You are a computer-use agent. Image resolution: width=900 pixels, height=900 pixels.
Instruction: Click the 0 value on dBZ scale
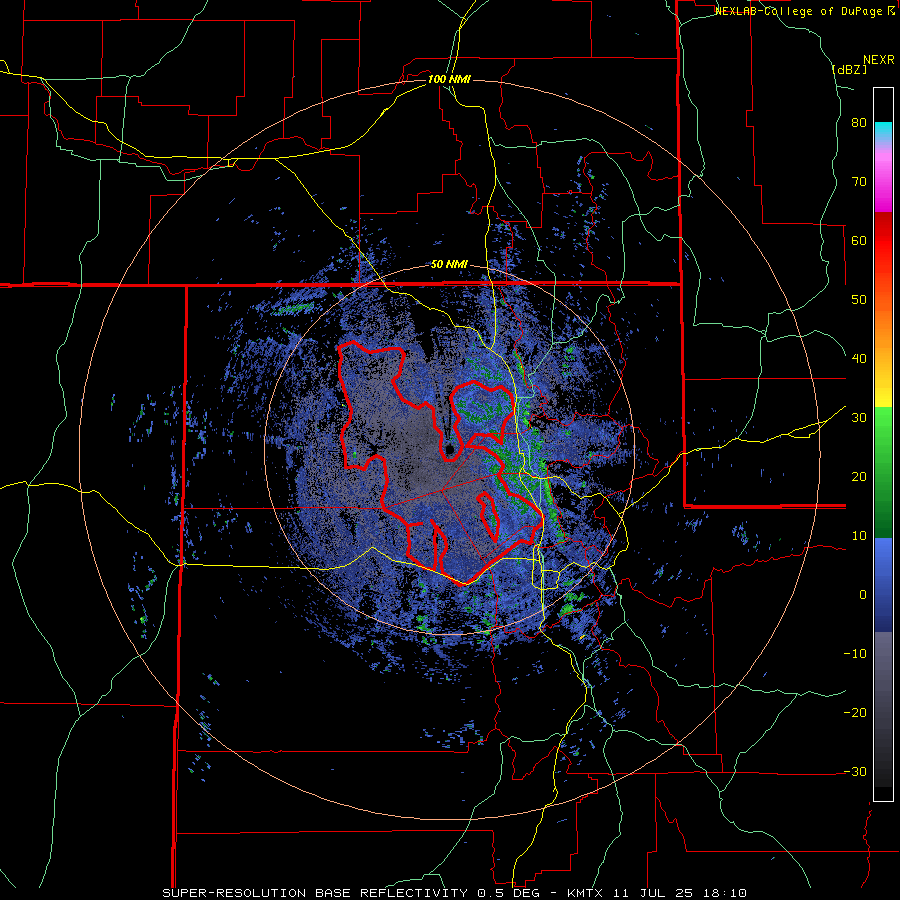863,595
